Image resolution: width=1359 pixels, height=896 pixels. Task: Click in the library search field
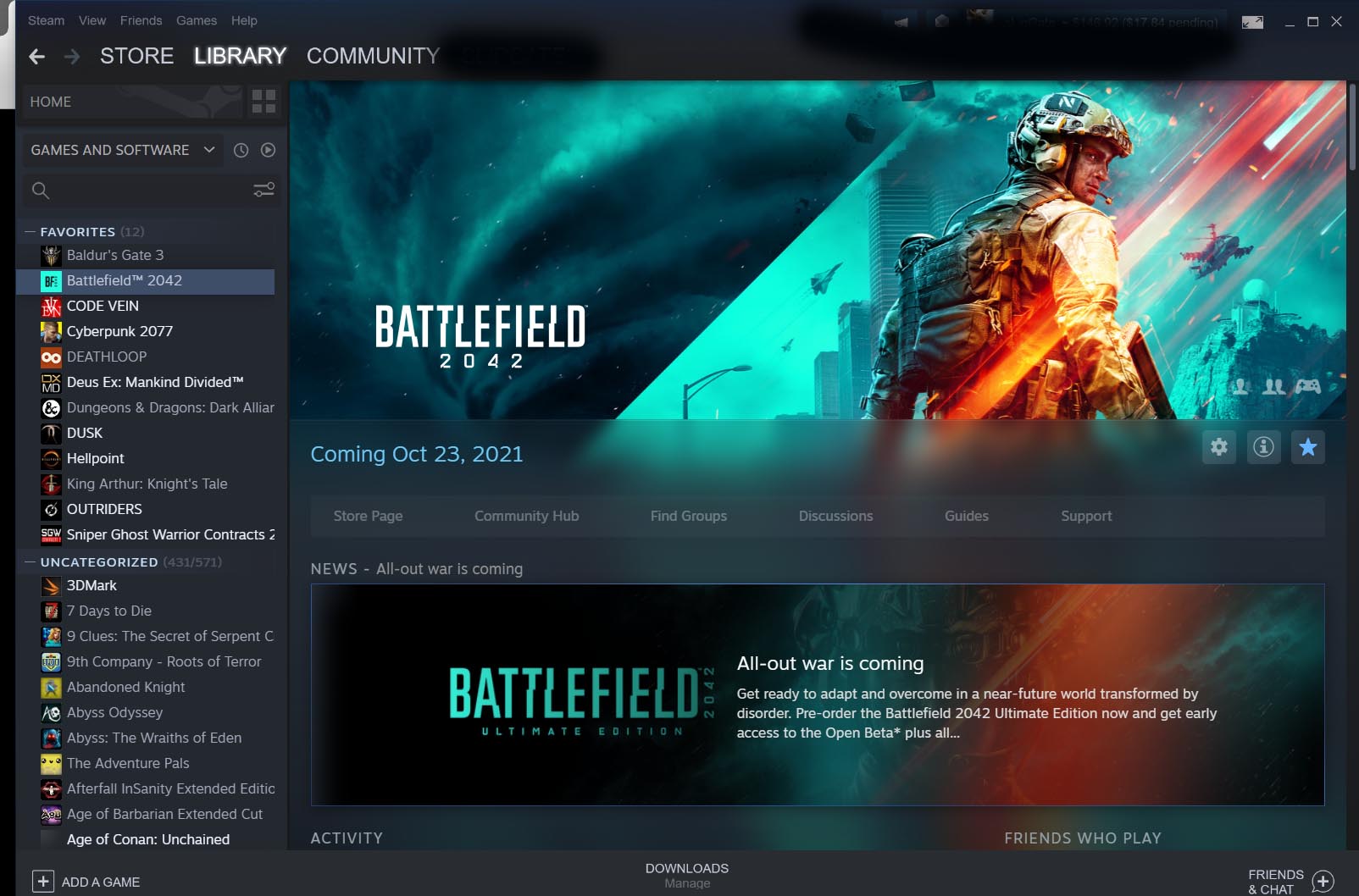pos(152,191)
